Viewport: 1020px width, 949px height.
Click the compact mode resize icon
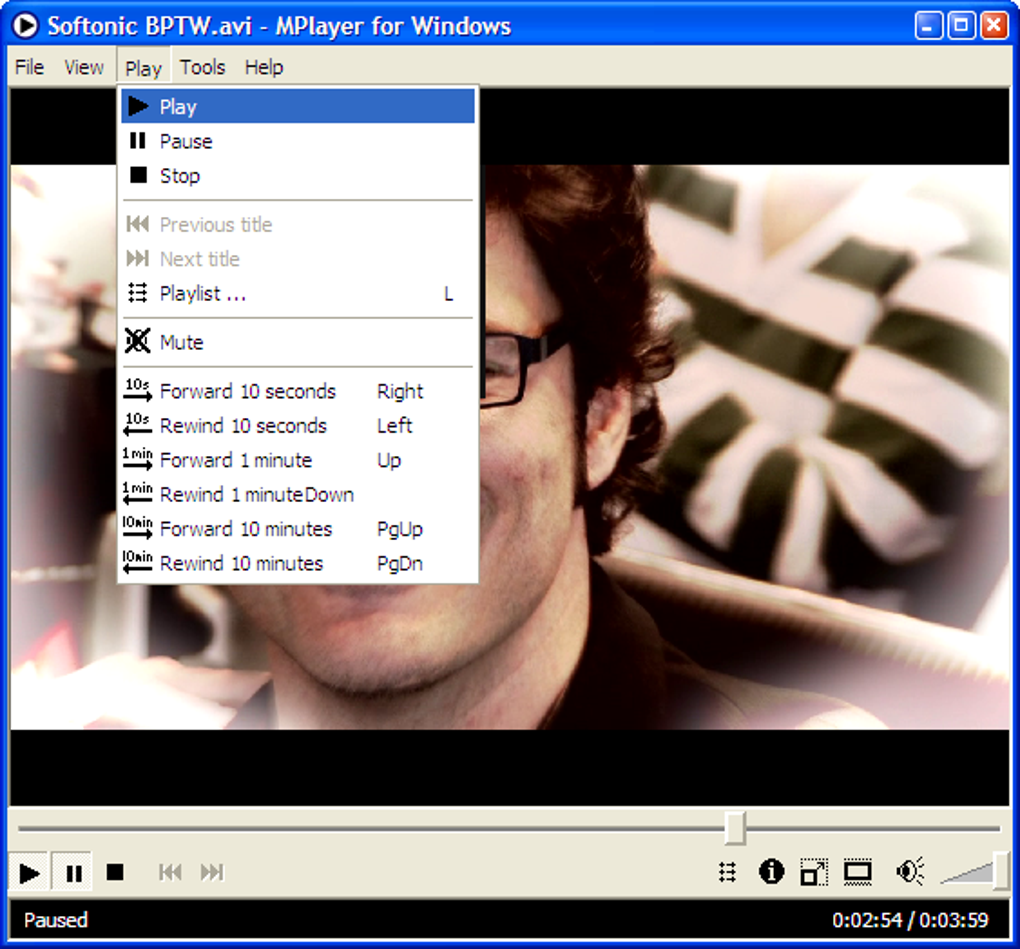pos(814,872)
